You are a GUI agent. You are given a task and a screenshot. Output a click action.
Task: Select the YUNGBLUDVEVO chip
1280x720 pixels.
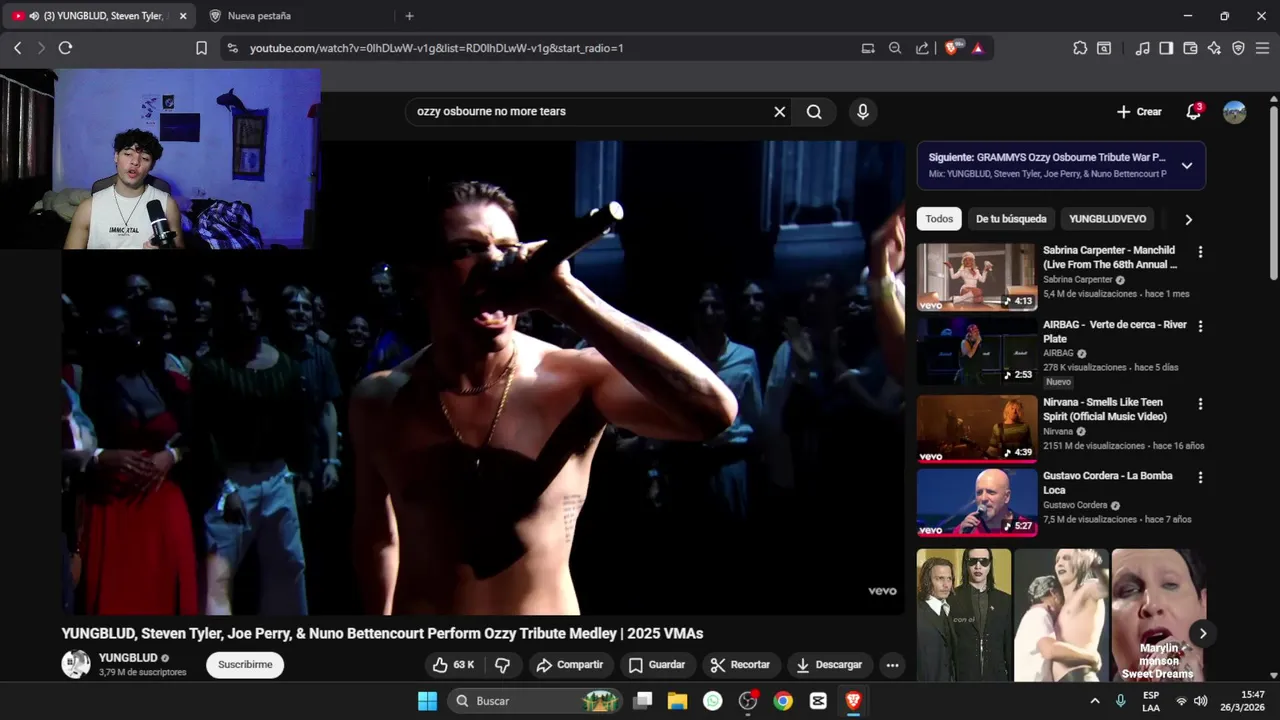[1107, 219]
